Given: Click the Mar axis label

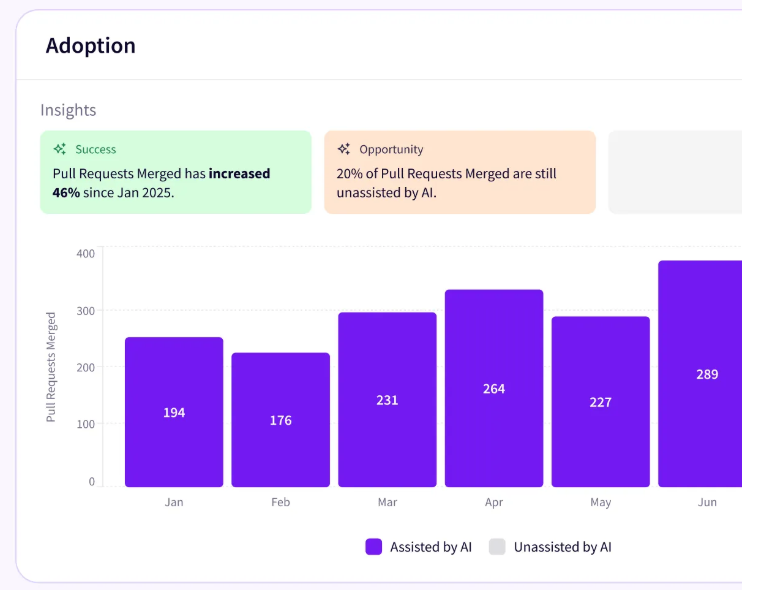Looking at the screenshot, I should coord(387,502).
